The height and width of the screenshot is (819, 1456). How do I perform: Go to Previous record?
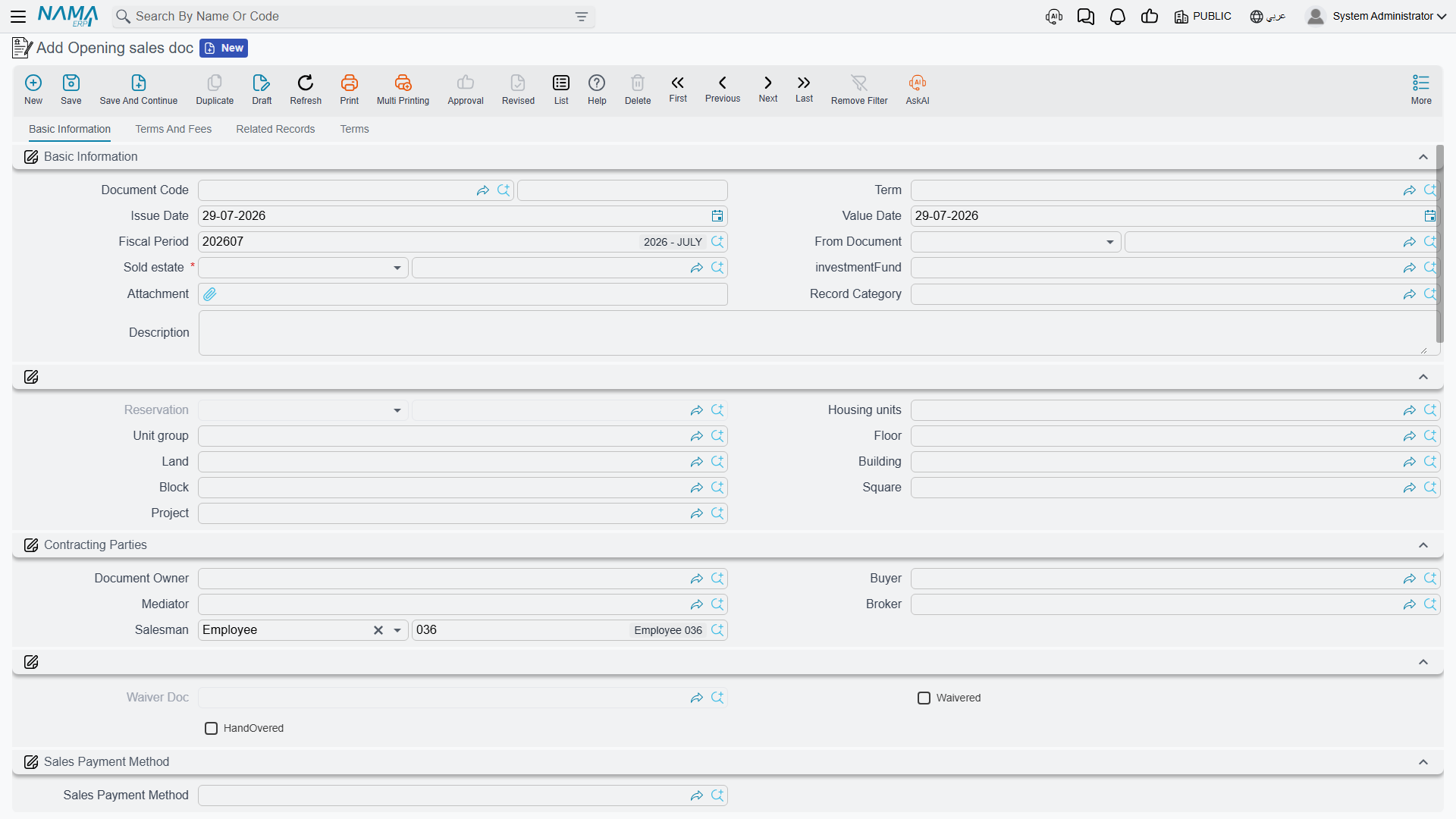click(723, 88)
